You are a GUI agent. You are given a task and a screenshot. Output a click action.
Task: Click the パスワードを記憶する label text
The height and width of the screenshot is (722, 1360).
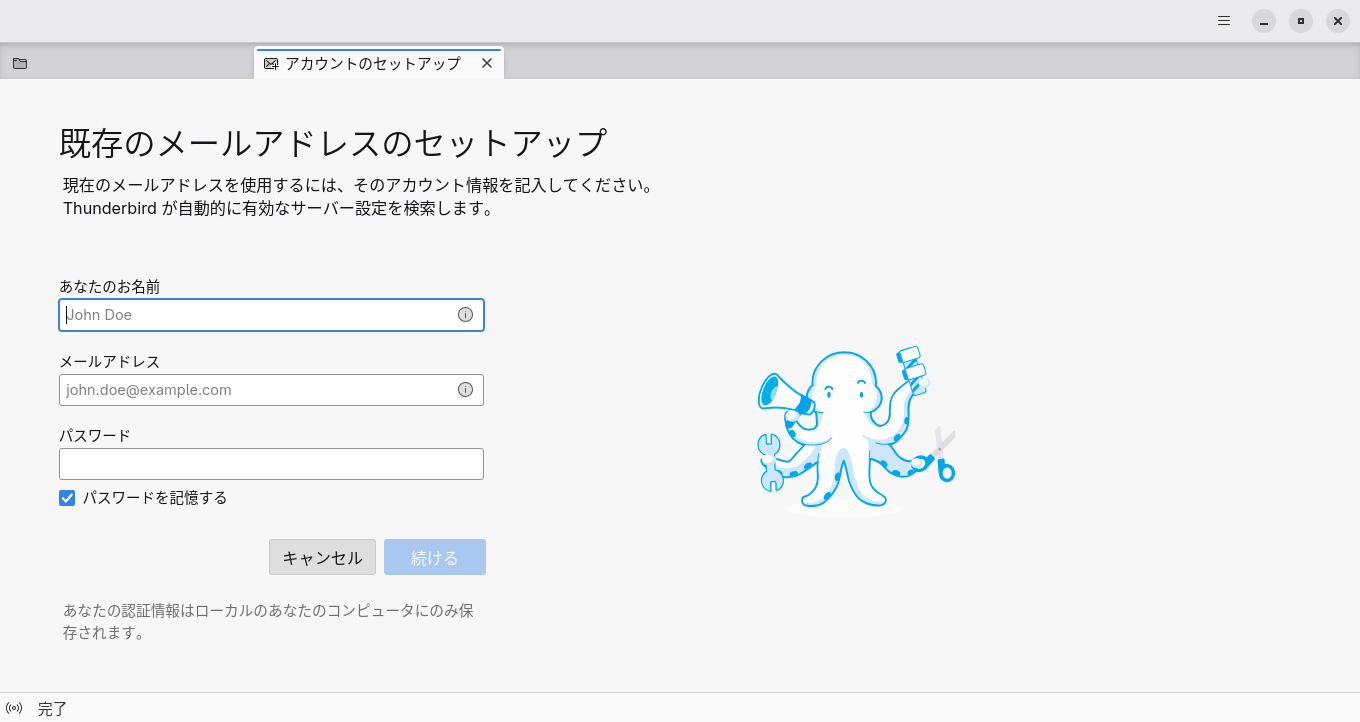click(155, 498)
